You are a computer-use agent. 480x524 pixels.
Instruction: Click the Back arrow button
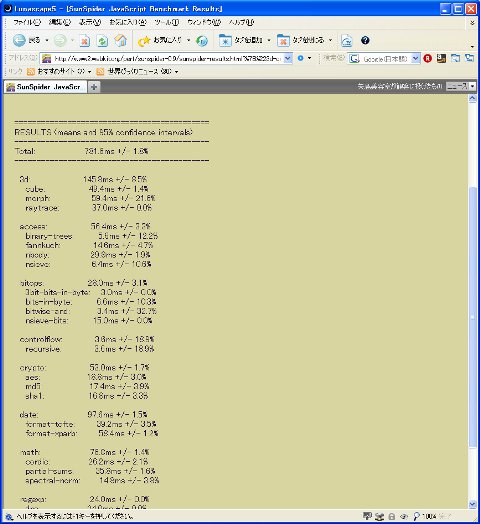pyautogui.click(x=19, y=40)
